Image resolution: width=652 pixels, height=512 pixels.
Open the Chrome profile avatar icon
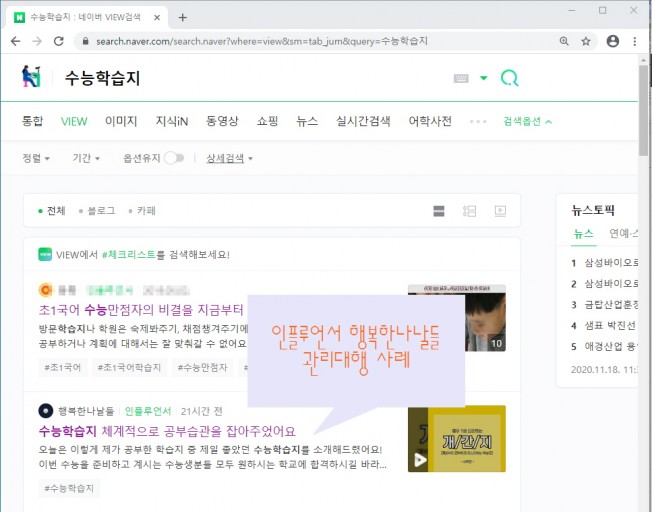612,41
